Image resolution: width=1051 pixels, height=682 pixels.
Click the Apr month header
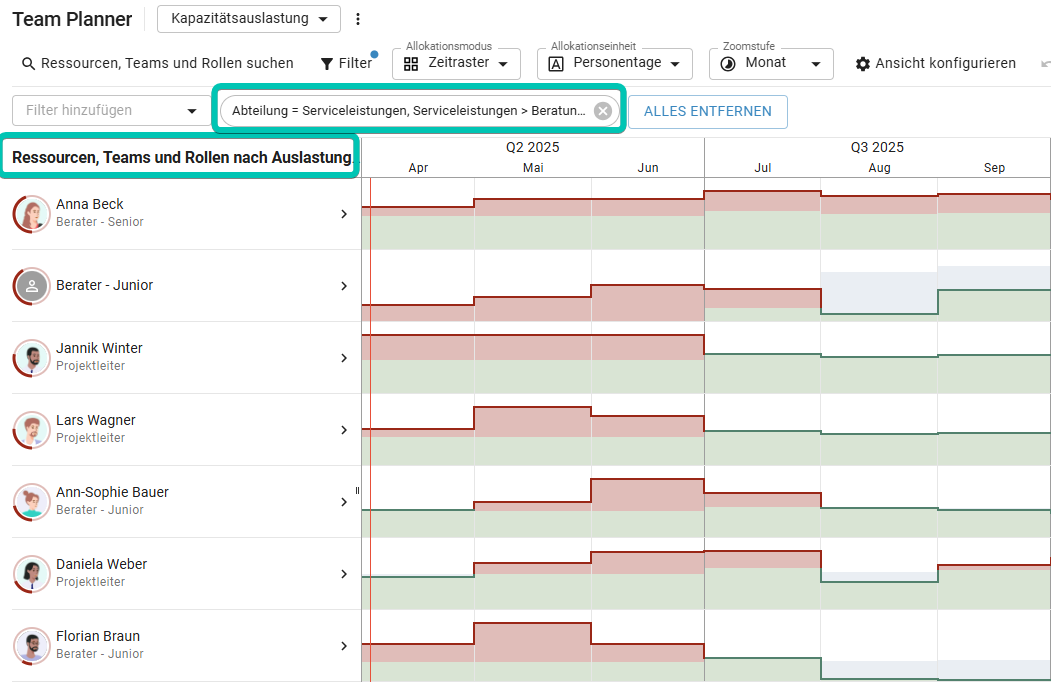tap(418, 168)
